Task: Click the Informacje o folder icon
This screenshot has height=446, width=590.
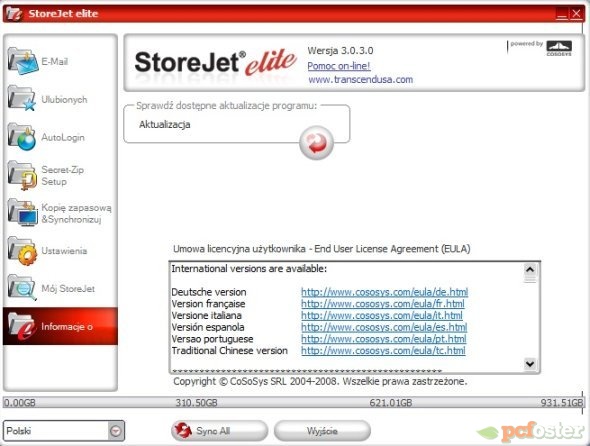Action: (x=22, y=326)
